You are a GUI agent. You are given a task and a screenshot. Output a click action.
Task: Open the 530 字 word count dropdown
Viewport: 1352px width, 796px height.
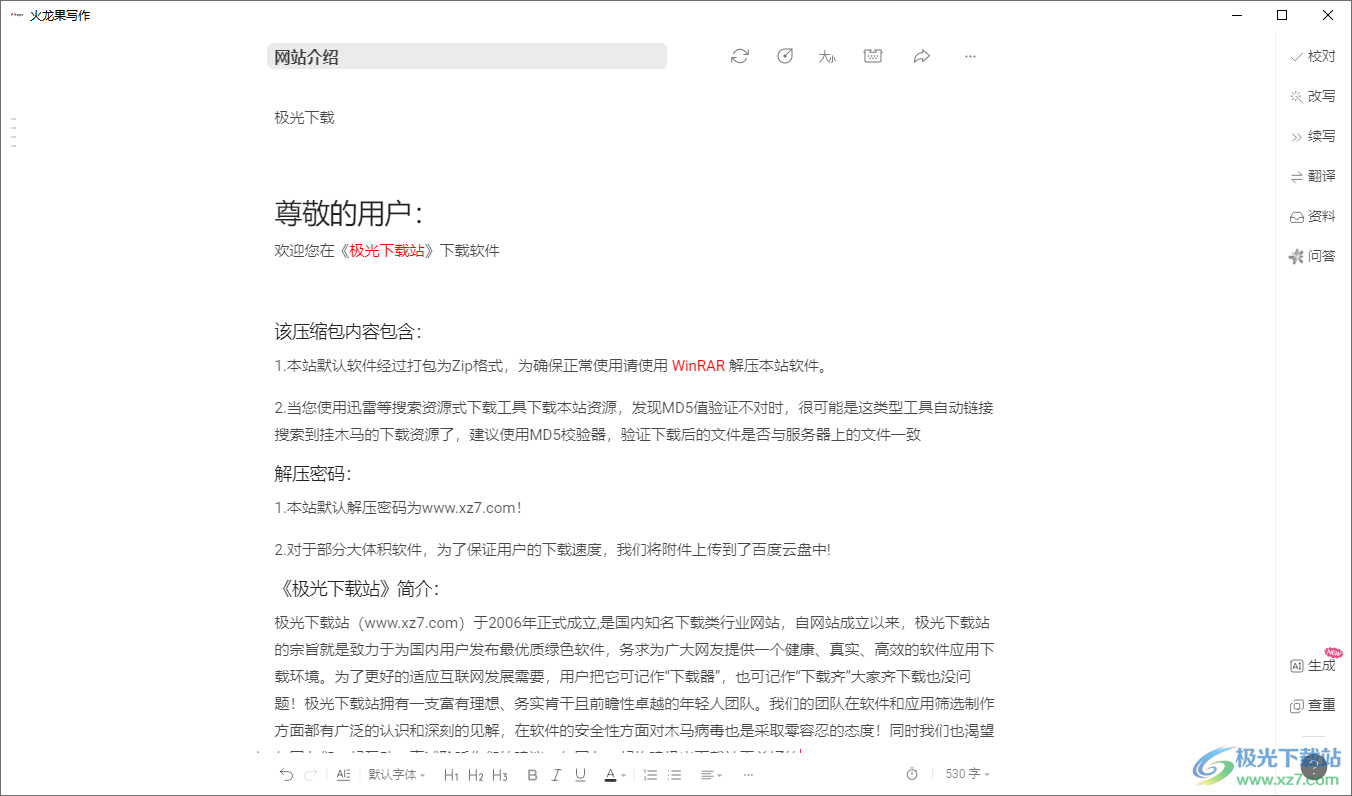967,774
